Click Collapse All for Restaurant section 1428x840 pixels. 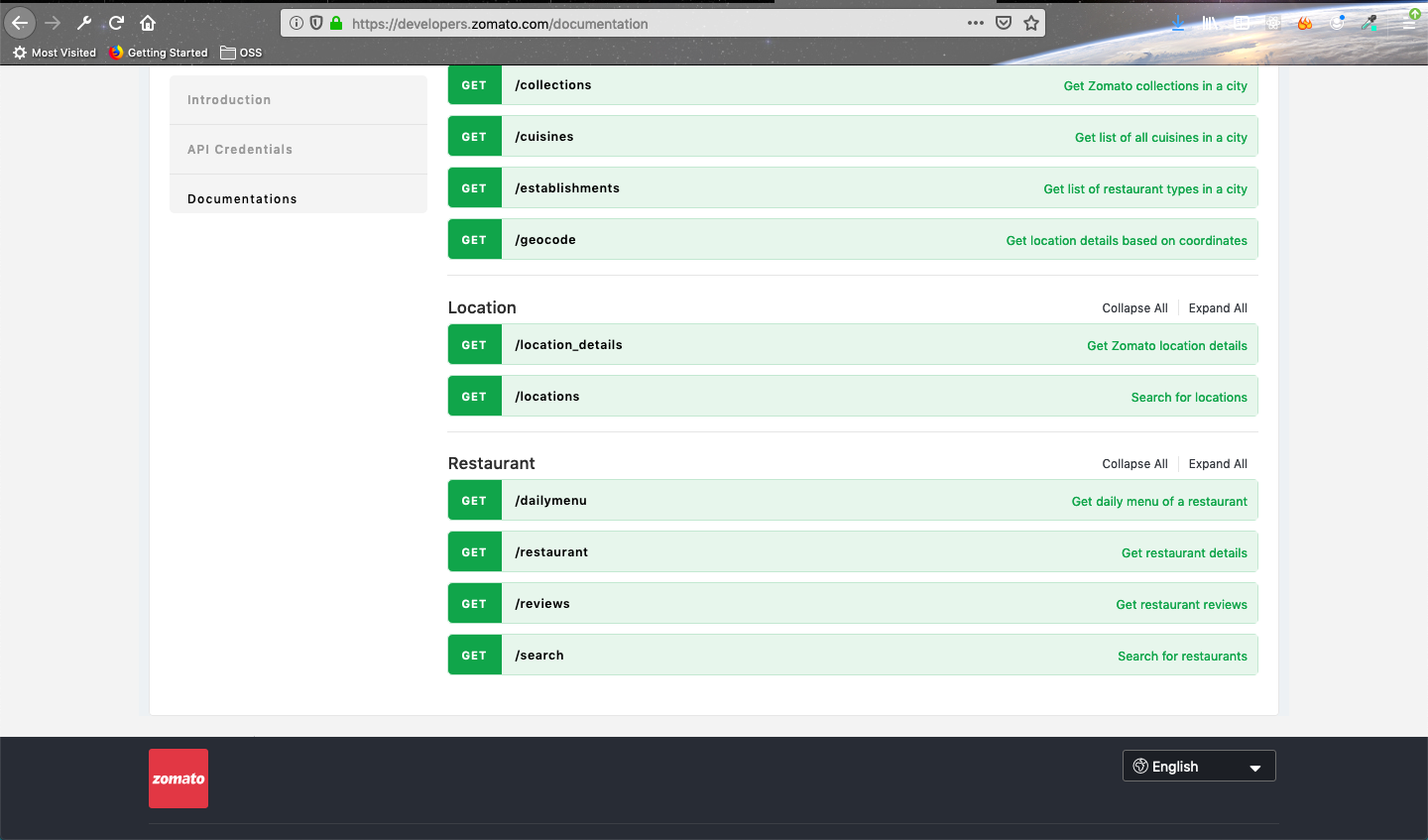click(x=1134, y=464)
